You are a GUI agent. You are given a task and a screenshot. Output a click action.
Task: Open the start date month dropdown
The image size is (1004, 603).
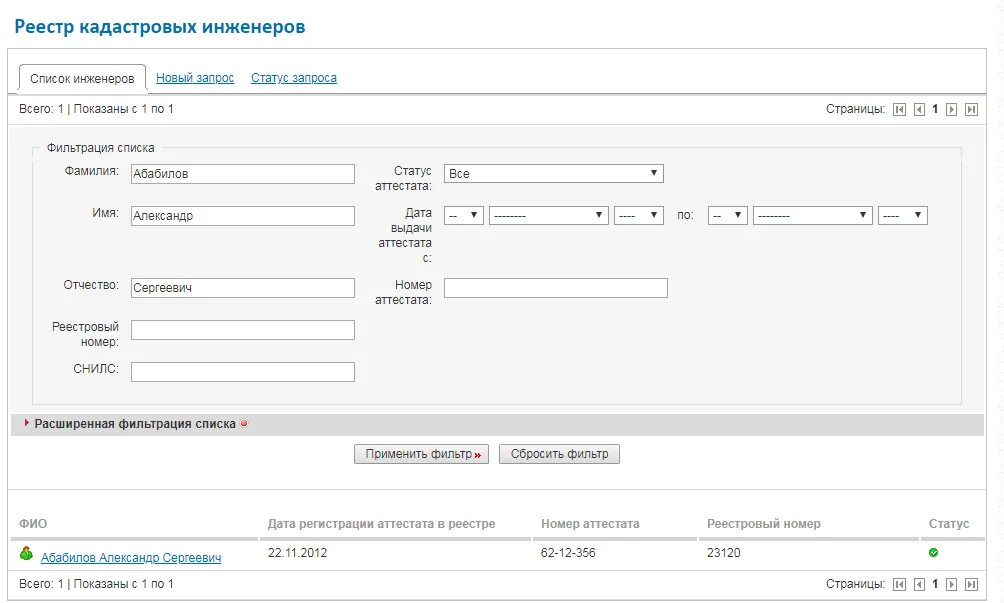coord(549,216)
